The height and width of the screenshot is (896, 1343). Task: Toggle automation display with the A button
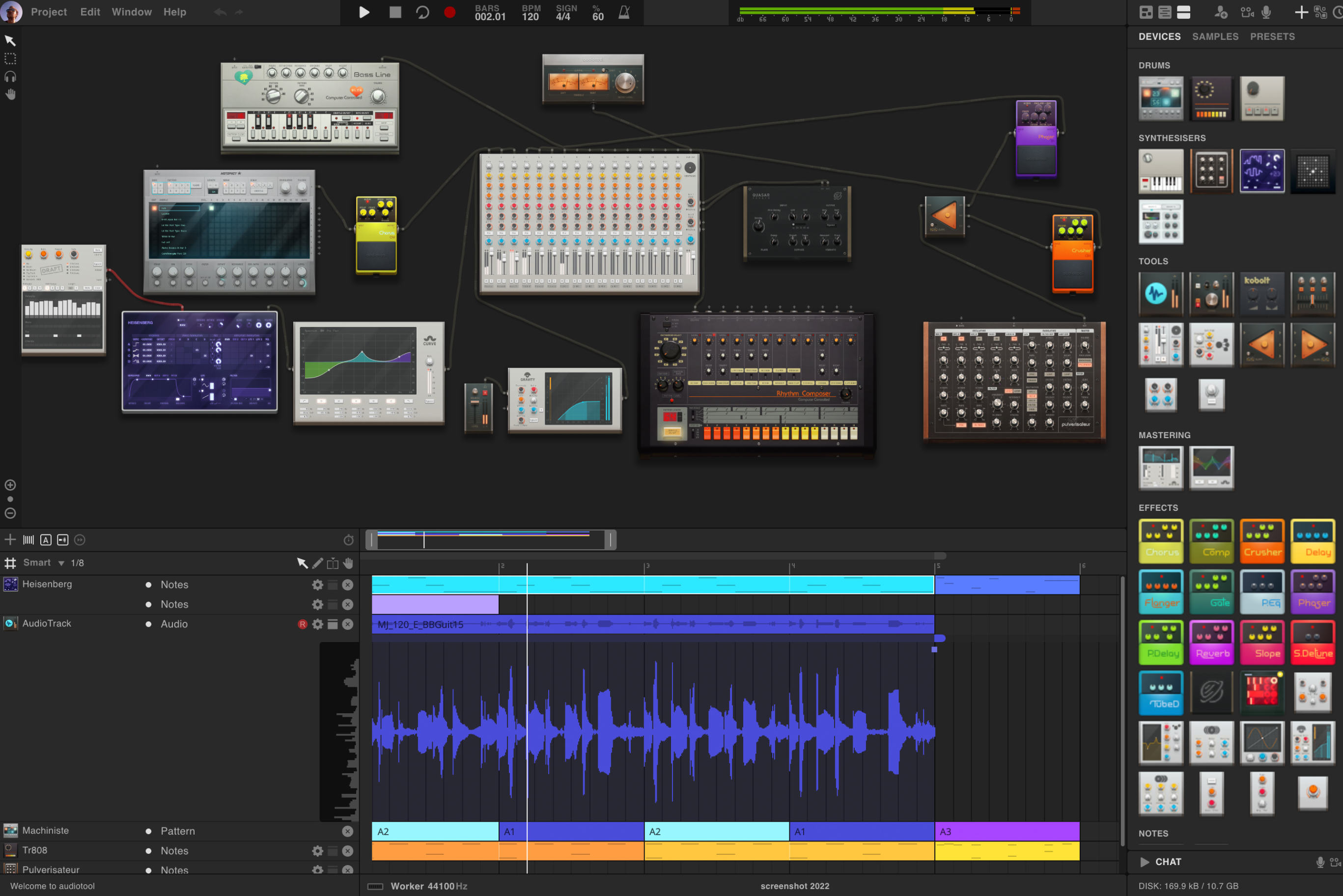tap(46, 539)
